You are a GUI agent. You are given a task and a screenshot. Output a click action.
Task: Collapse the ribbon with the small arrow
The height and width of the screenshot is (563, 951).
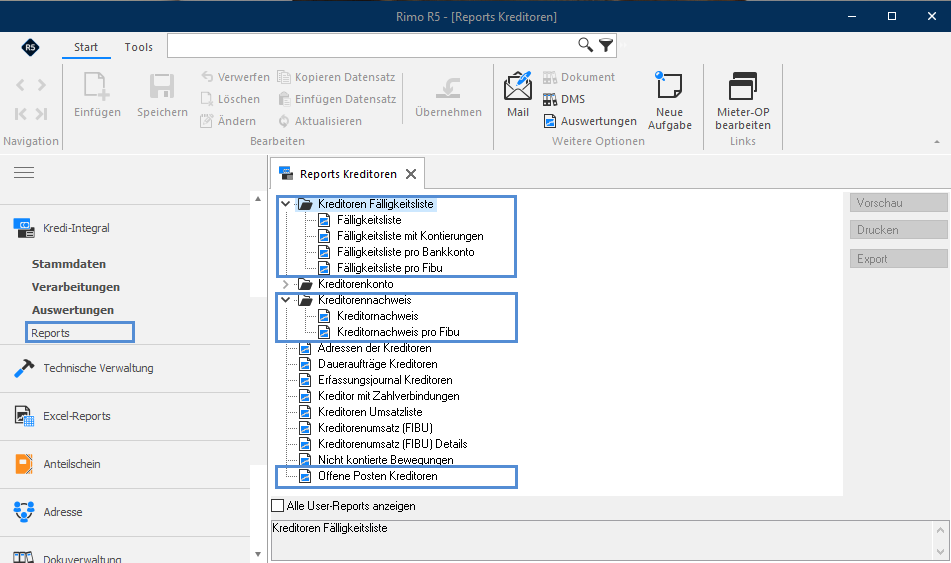(x=937, y=141)
